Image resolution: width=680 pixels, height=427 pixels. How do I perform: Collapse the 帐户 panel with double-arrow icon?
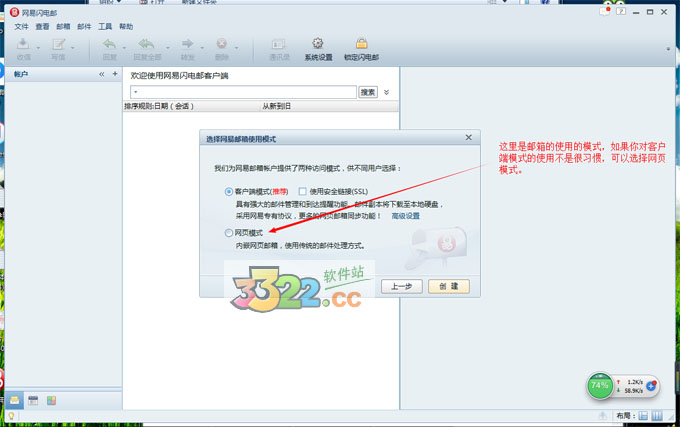pos(101,74)
